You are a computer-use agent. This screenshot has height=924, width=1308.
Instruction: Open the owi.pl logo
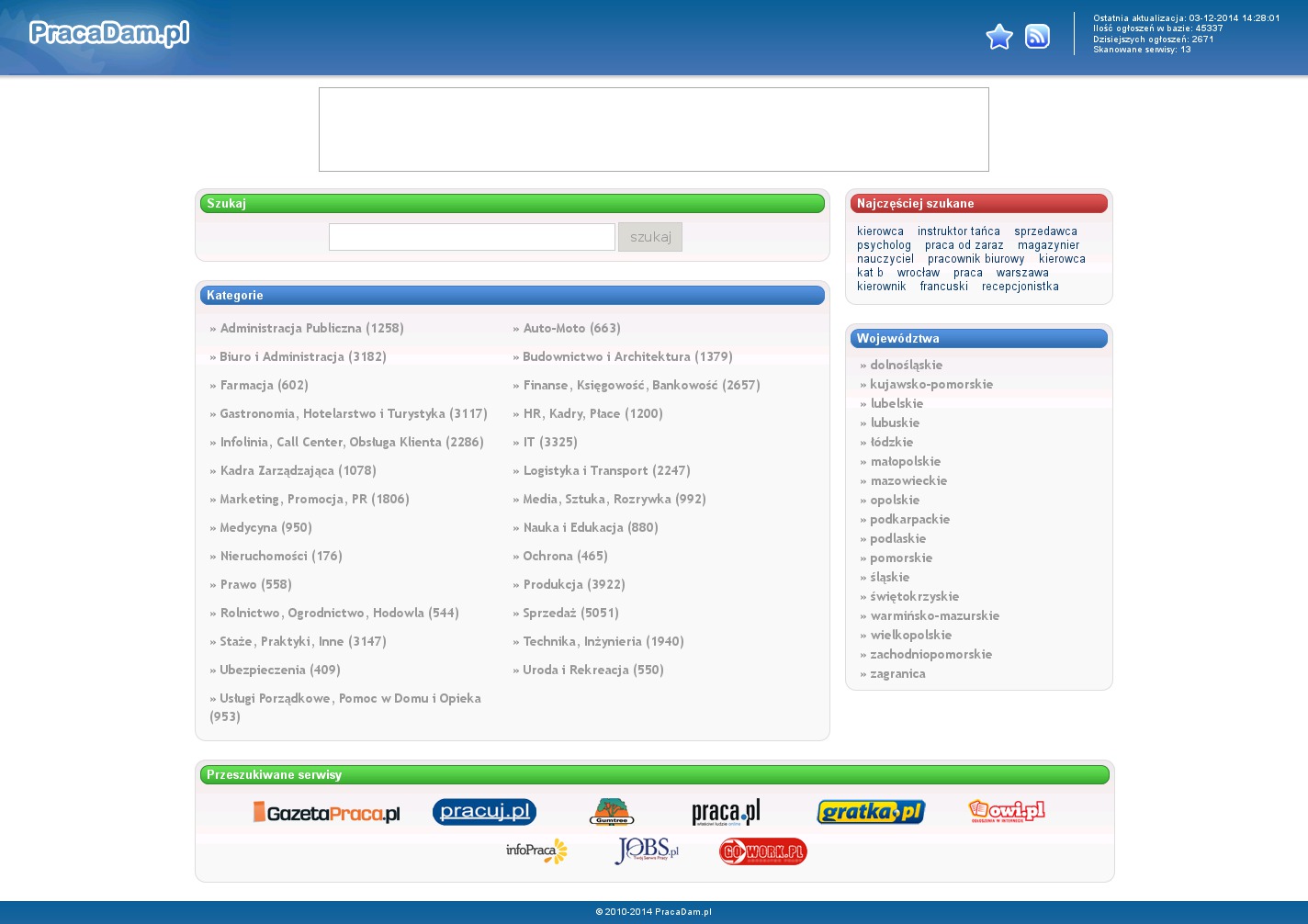[x=1007, y=811]
